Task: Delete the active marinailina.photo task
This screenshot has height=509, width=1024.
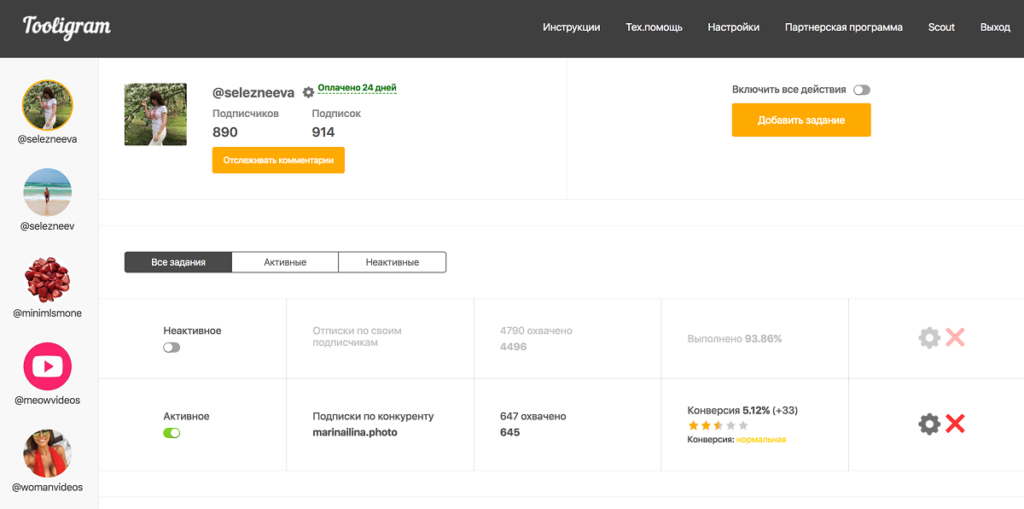Action: 955,424
